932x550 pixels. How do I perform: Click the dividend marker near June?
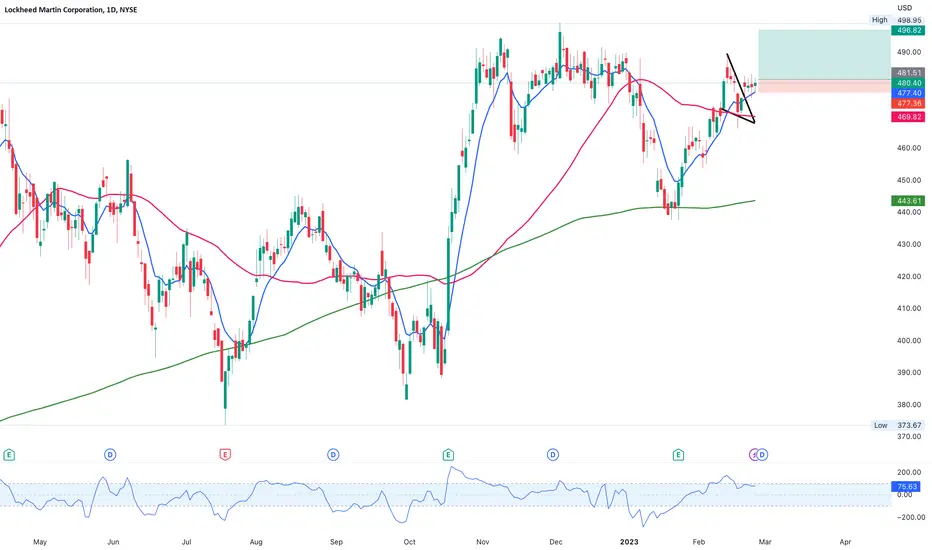(110, 455)
